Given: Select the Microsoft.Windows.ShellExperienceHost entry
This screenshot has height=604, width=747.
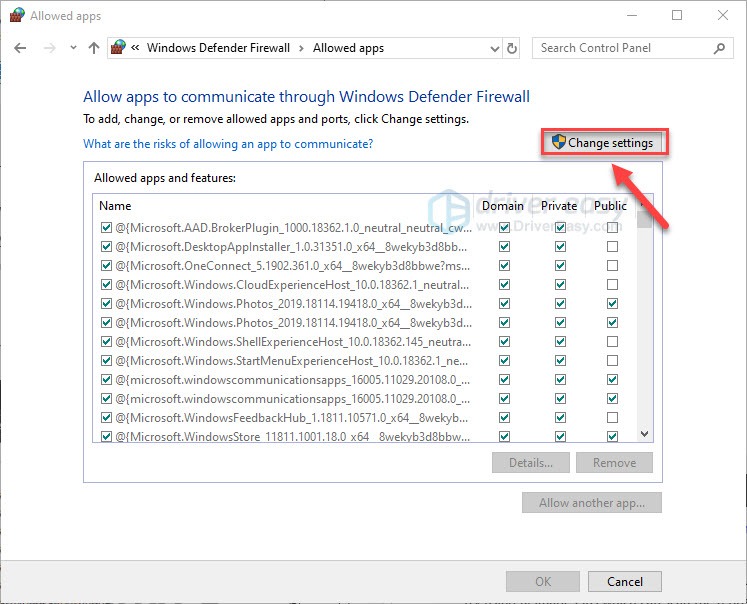Looking at the screenshot, I should coord(293,342).
